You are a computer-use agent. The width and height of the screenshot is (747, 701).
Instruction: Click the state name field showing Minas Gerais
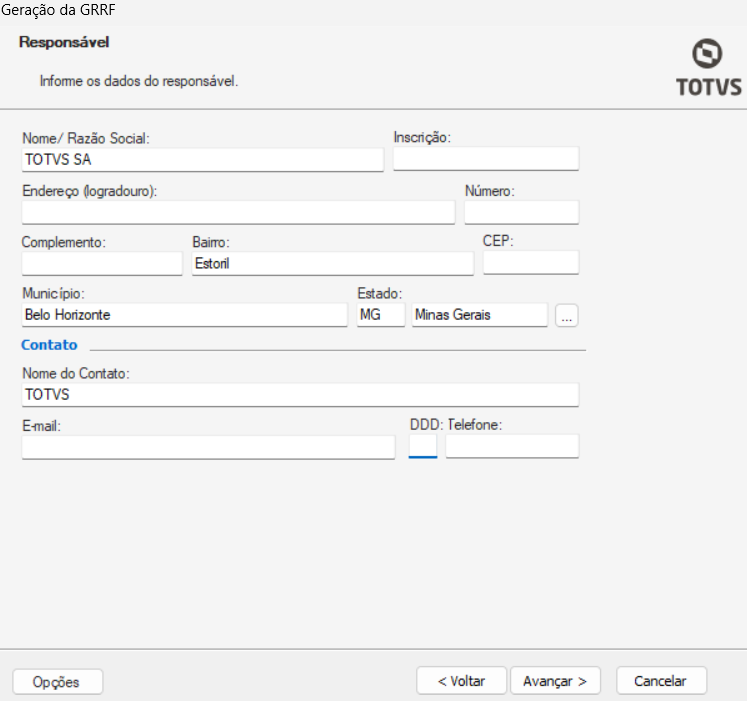pyautogui.click(x=480, y=315)
